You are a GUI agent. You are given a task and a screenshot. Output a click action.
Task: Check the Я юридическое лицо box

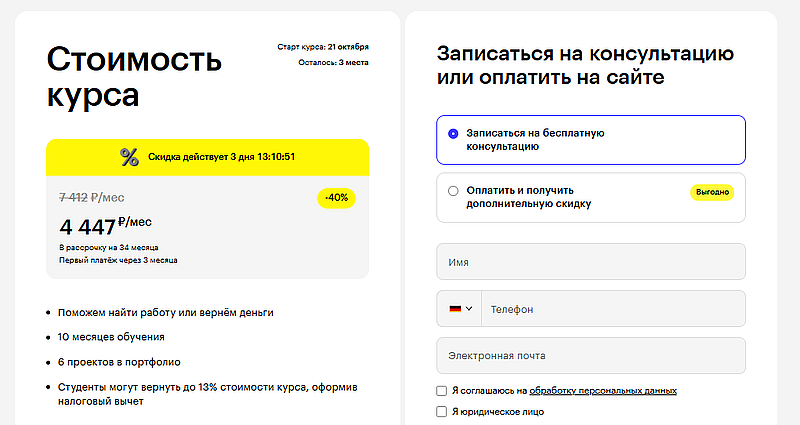(442, 411)
